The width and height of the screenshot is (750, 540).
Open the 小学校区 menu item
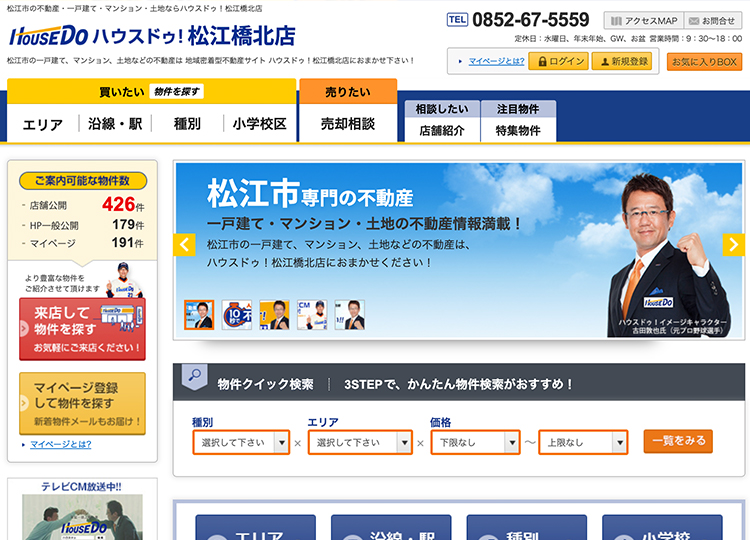(259, 124)
